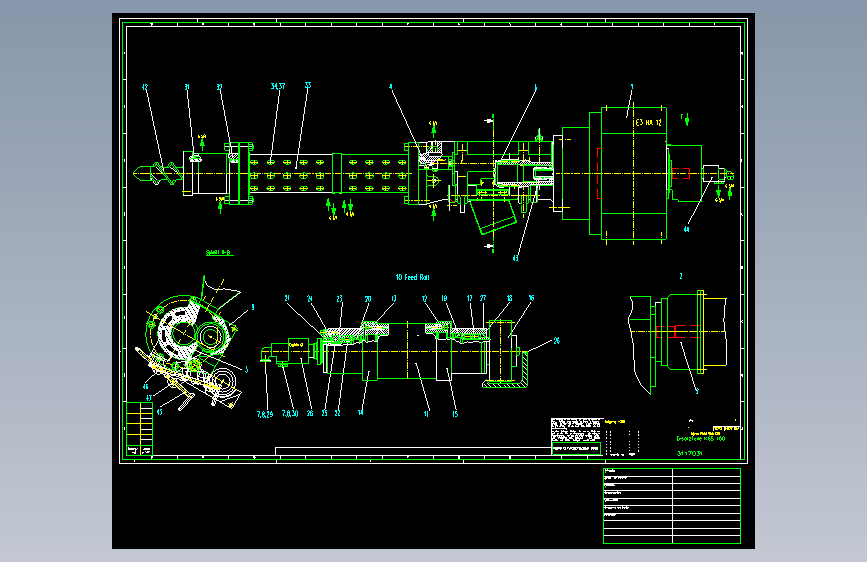Select callout '14' below the feed roll

click(x=361, y=413)
